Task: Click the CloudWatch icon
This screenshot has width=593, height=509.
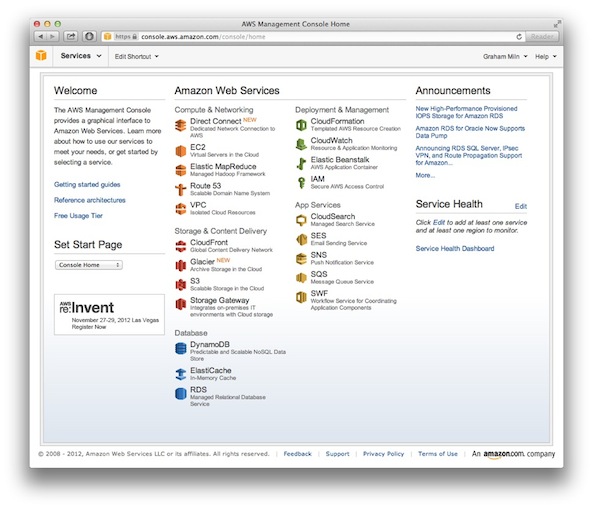Action: coord(301,144)
